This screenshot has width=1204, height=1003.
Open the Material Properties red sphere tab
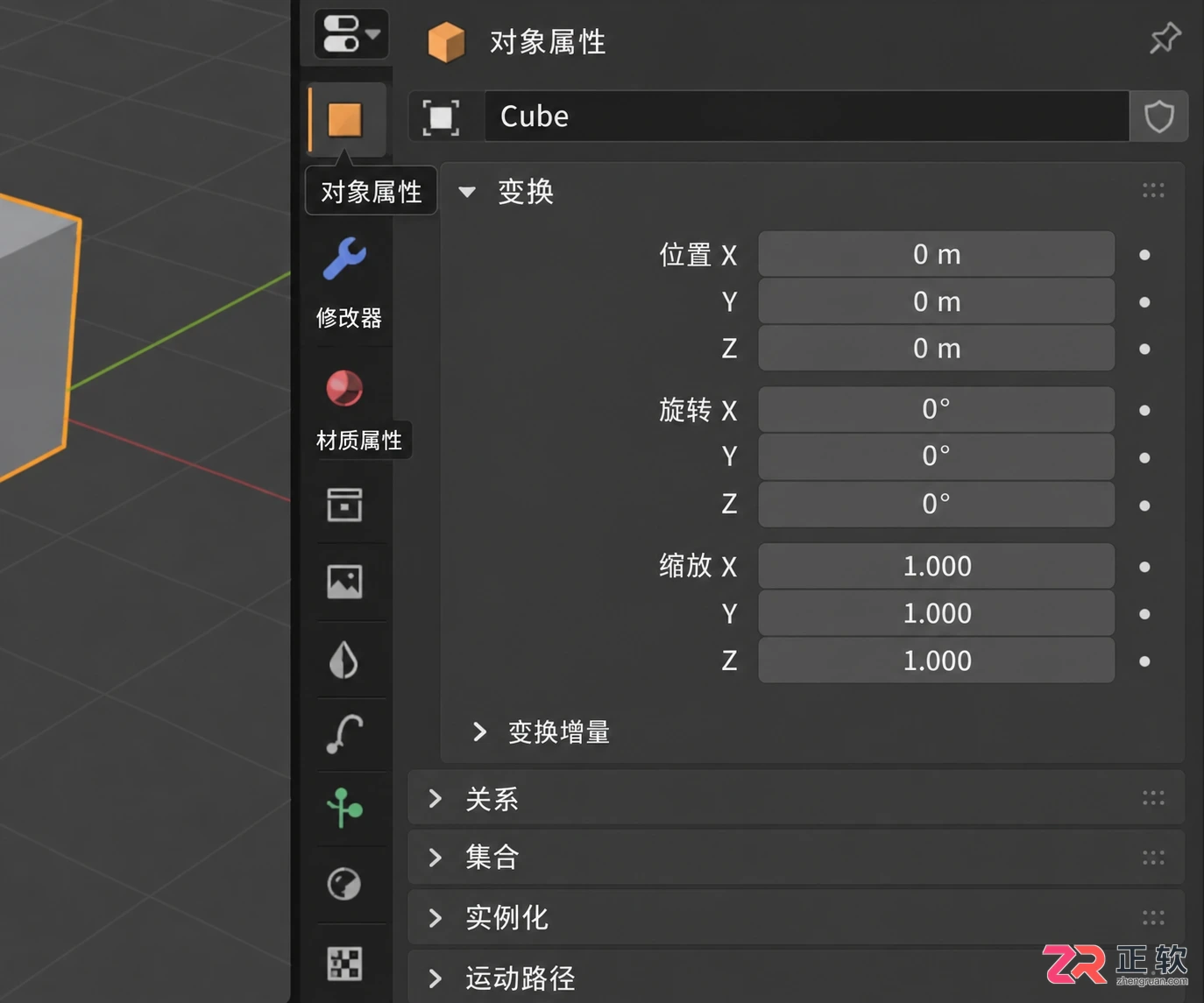[344, 388]
